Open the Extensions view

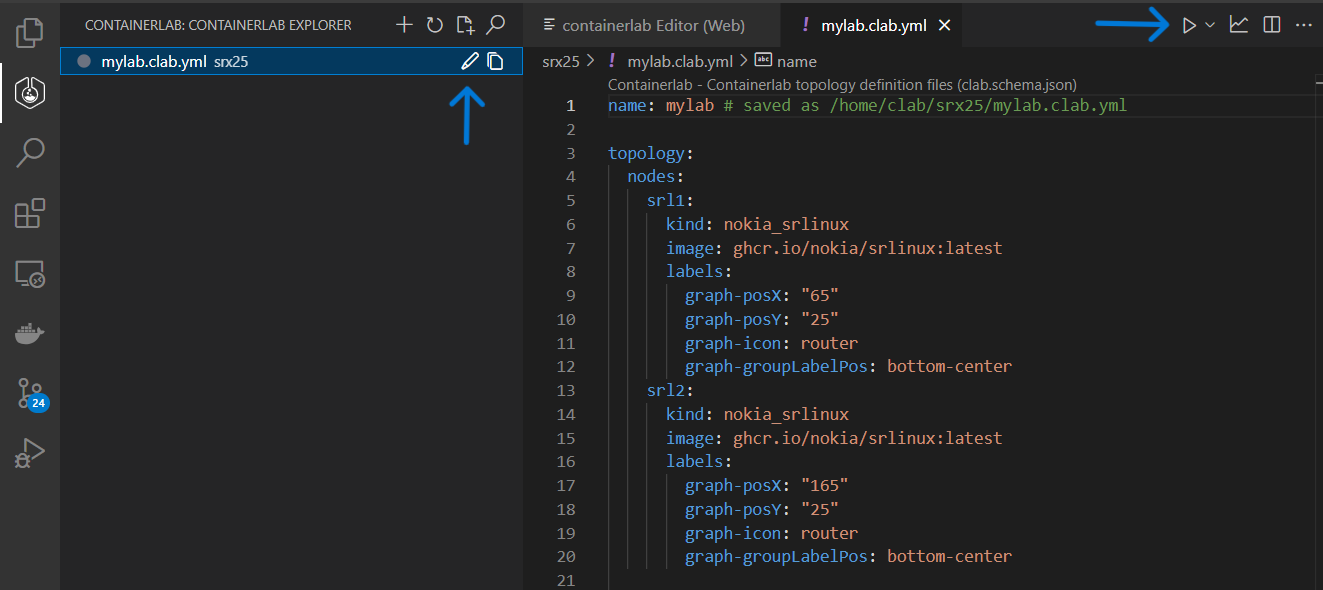pos(30,213)
